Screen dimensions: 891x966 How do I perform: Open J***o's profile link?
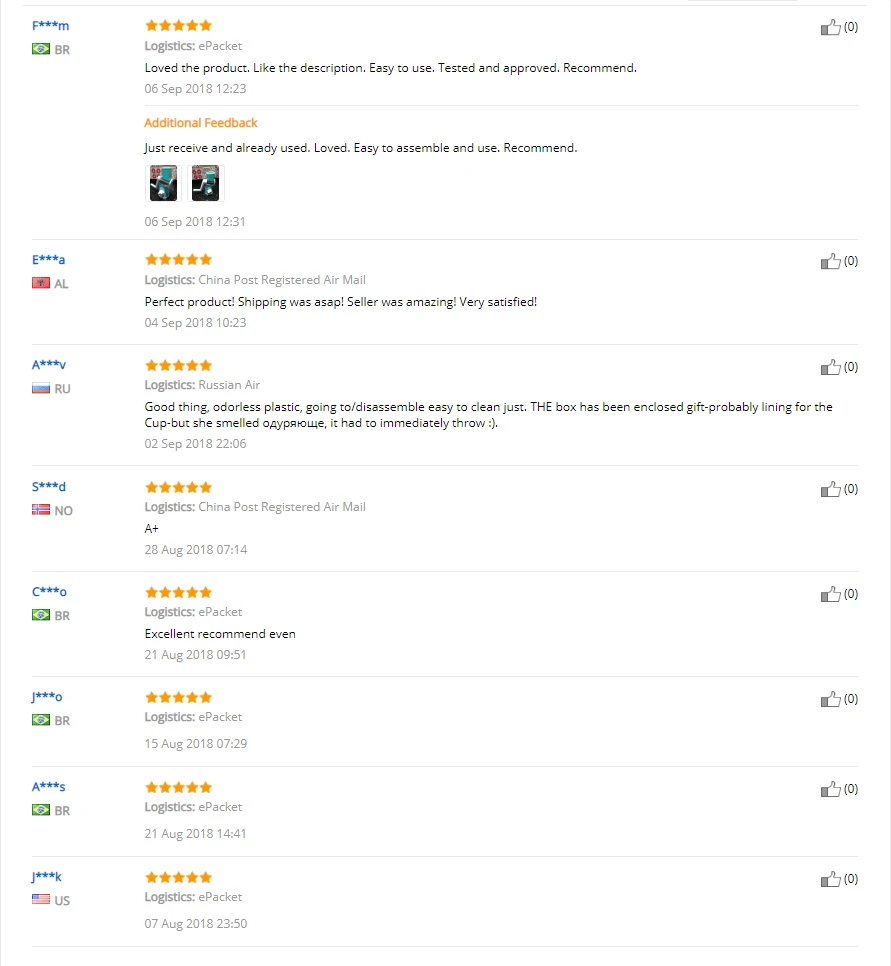click(x=47, y=697)
